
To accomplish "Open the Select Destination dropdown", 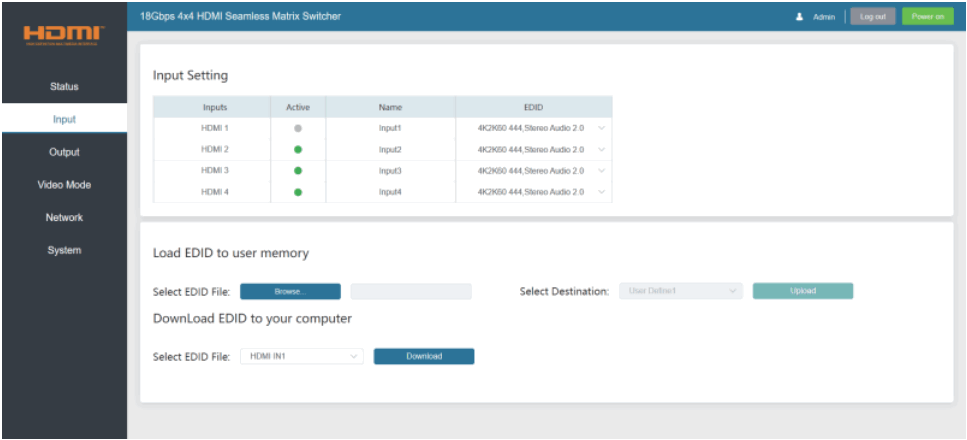I will pyautogui.click(x=680, y=291).
